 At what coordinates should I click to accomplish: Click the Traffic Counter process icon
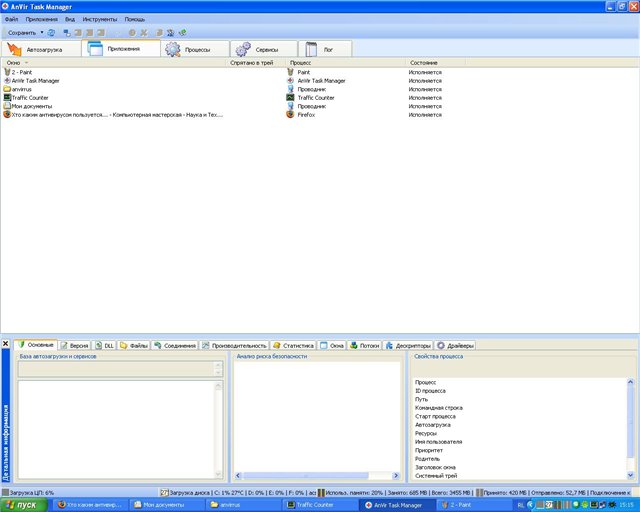tap(291, 98)
